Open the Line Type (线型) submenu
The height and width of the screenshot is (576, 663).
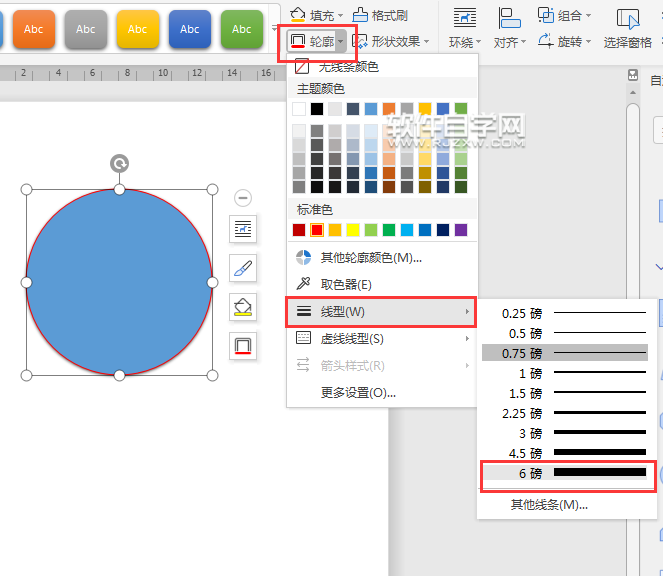[381, 312]
